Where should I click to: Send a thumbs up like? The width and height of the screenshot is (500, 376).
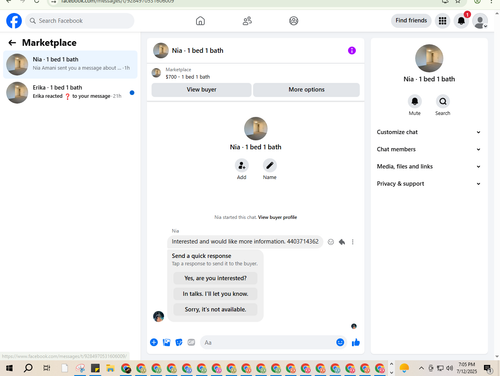click(356, 342)
